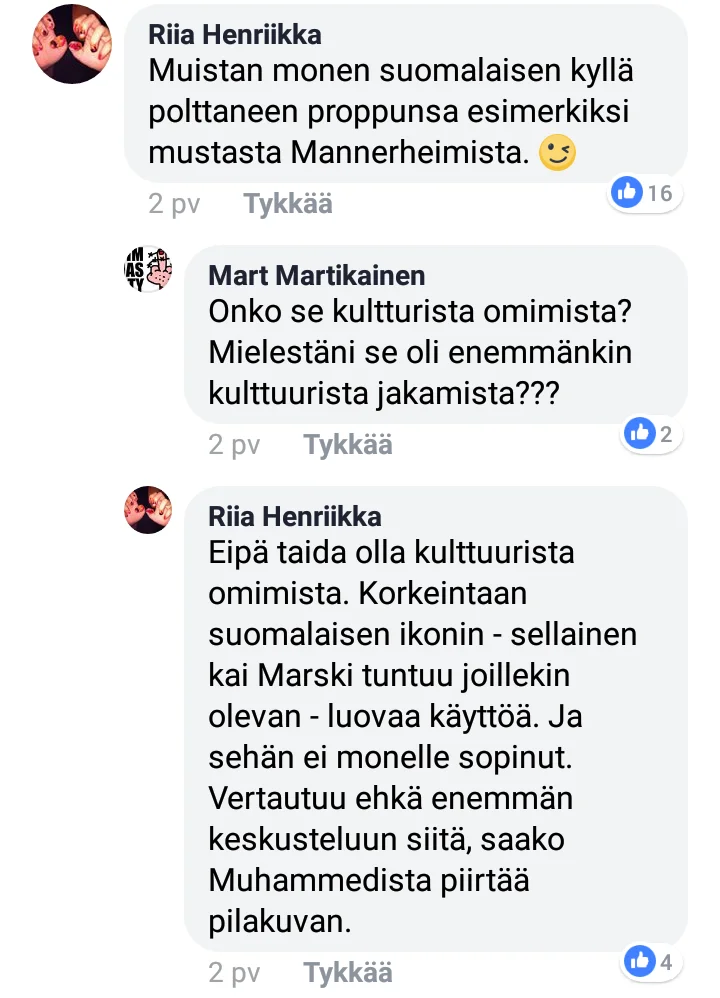Click the blue thumbs-up icon beside 16
The height and width of the screenshot is (998, 720).
(627, 193)
